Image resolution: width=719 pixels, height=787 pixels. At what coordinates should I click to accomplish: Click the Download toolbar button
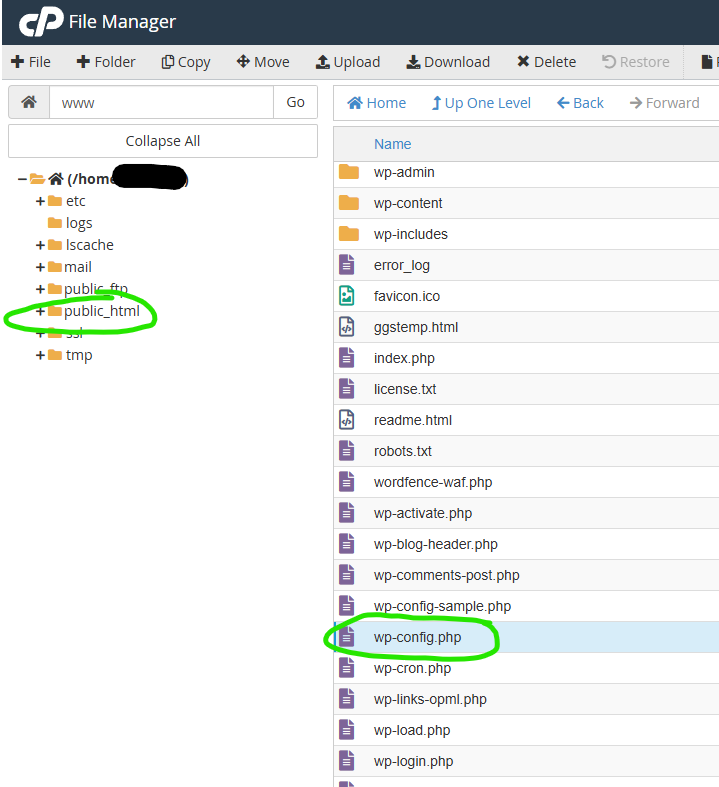tap(448, 62)
